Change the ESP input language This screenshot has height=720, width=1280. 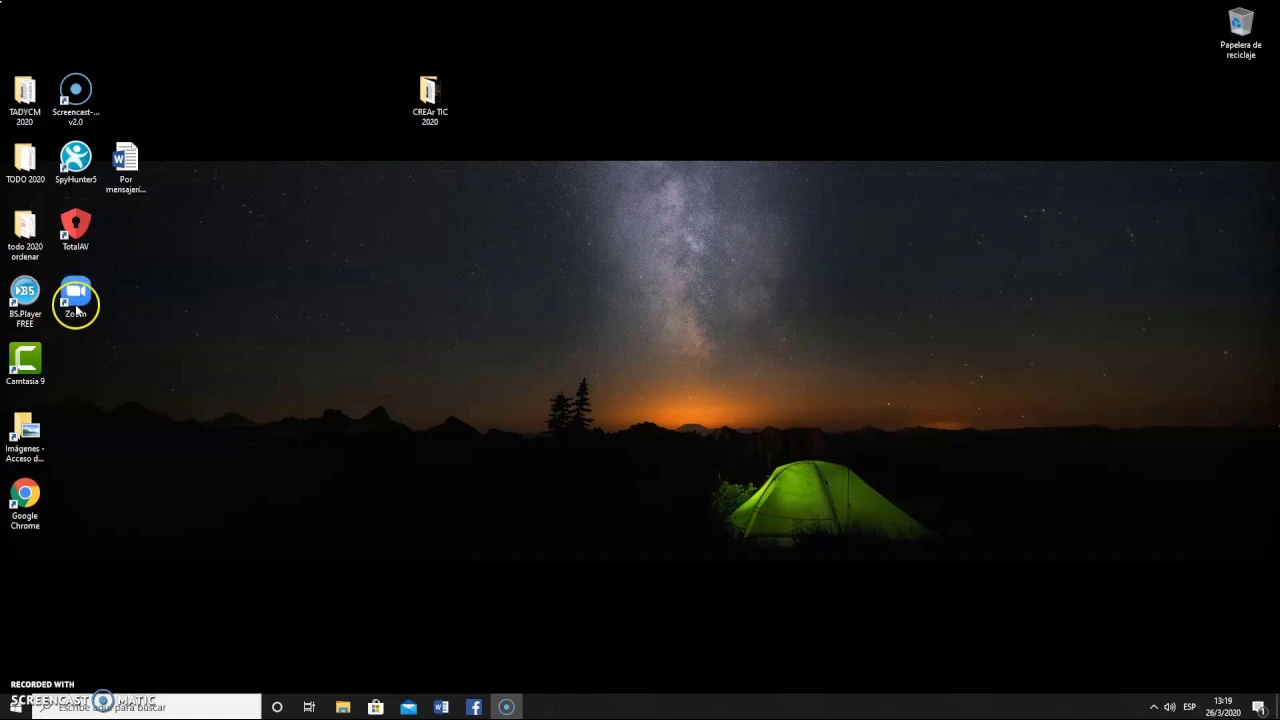point(1190,707)
